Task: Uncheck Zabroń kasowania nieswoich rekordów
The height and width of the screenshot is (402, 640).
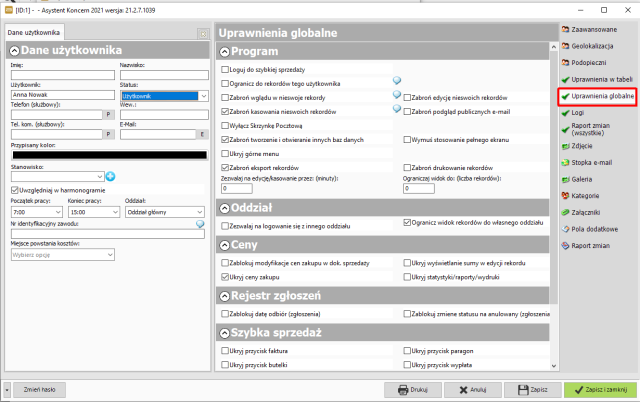Action: [x=225, y=111]
